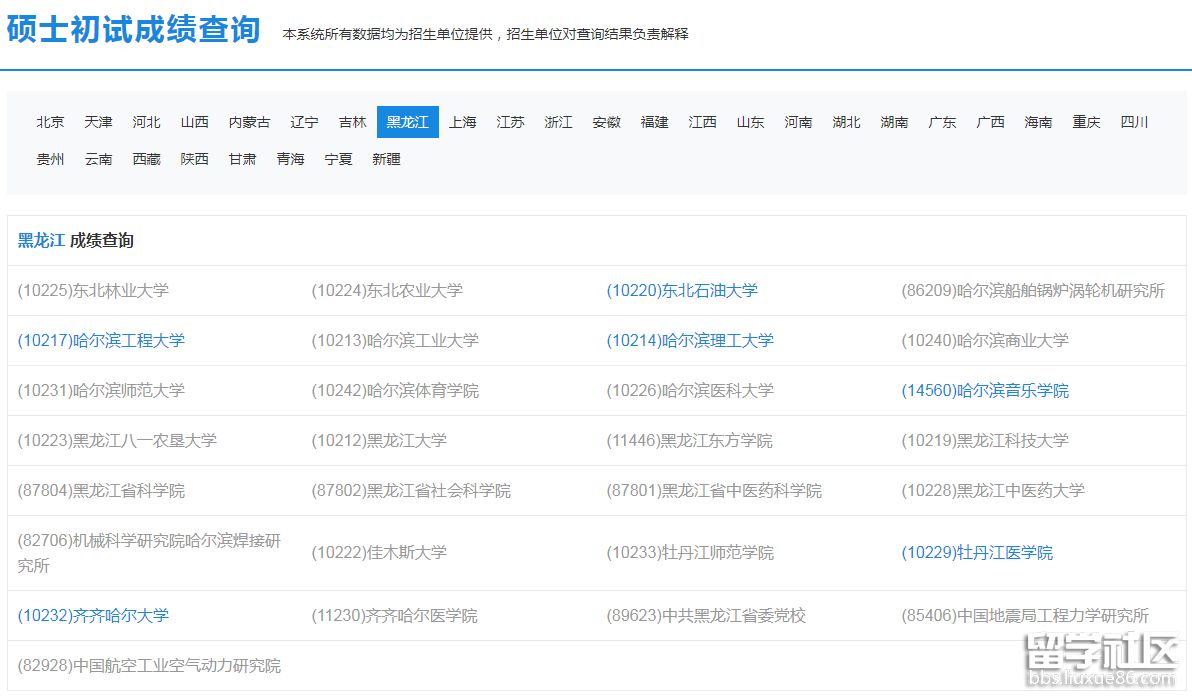Open 哈尔滨理工大学 results page
1192x700 pixels.
click(688, 340)
